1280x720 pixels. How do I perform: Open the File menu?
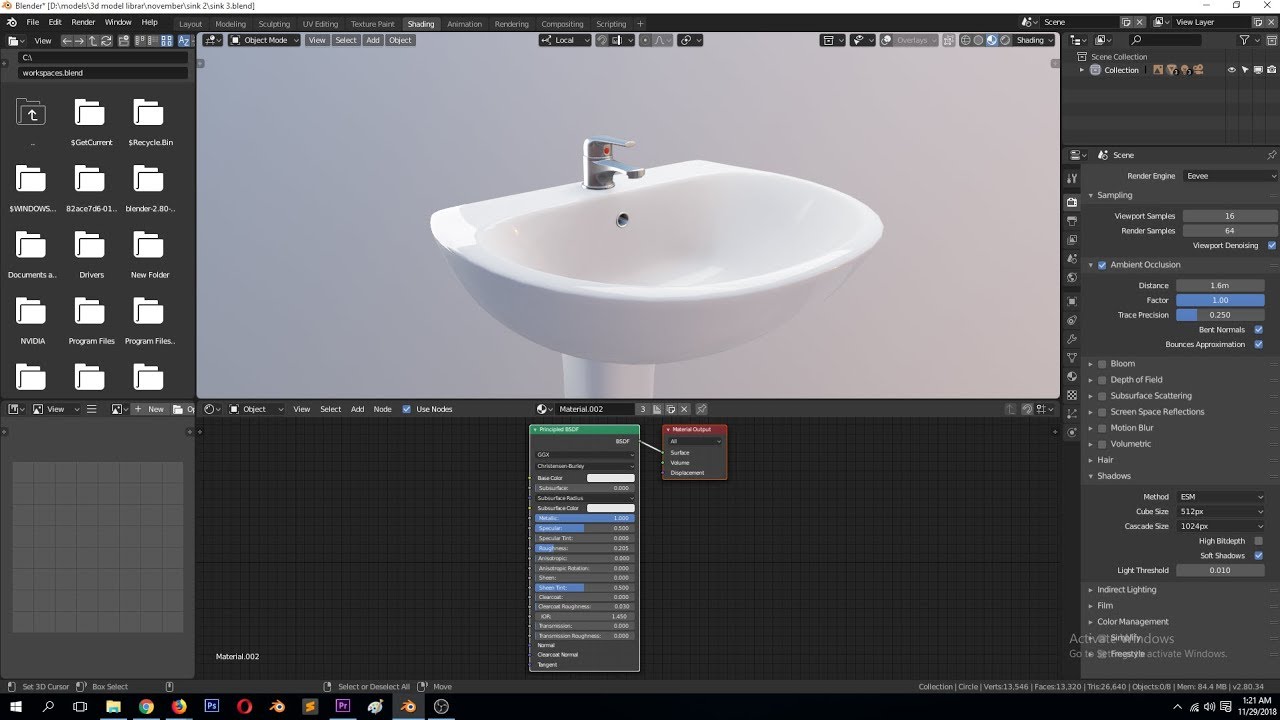(x=33, y=22)
